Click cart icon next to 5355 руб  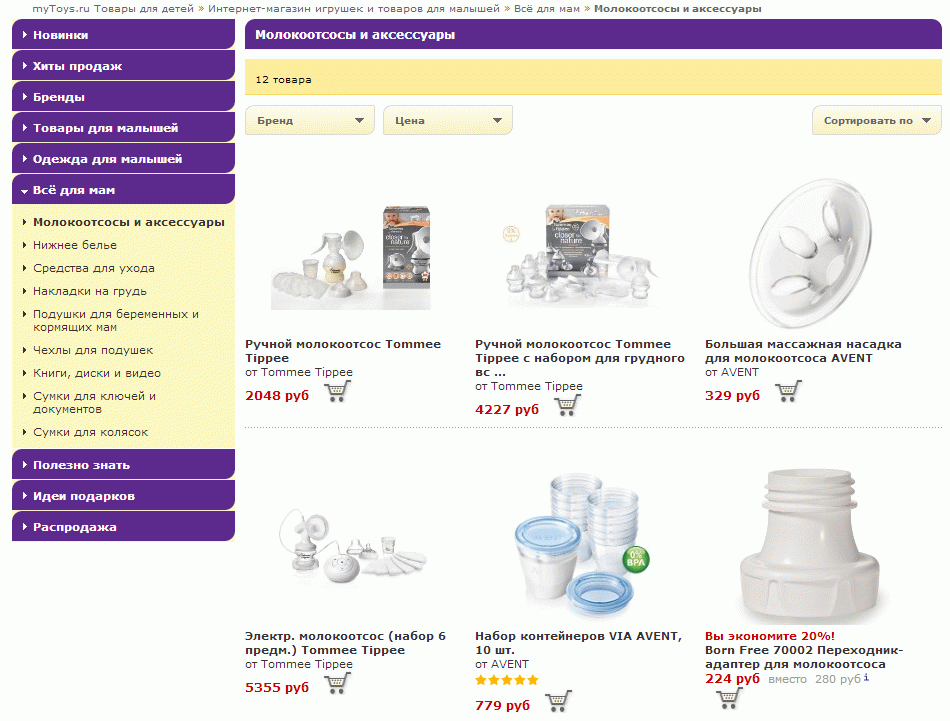[x=337, y=683]
